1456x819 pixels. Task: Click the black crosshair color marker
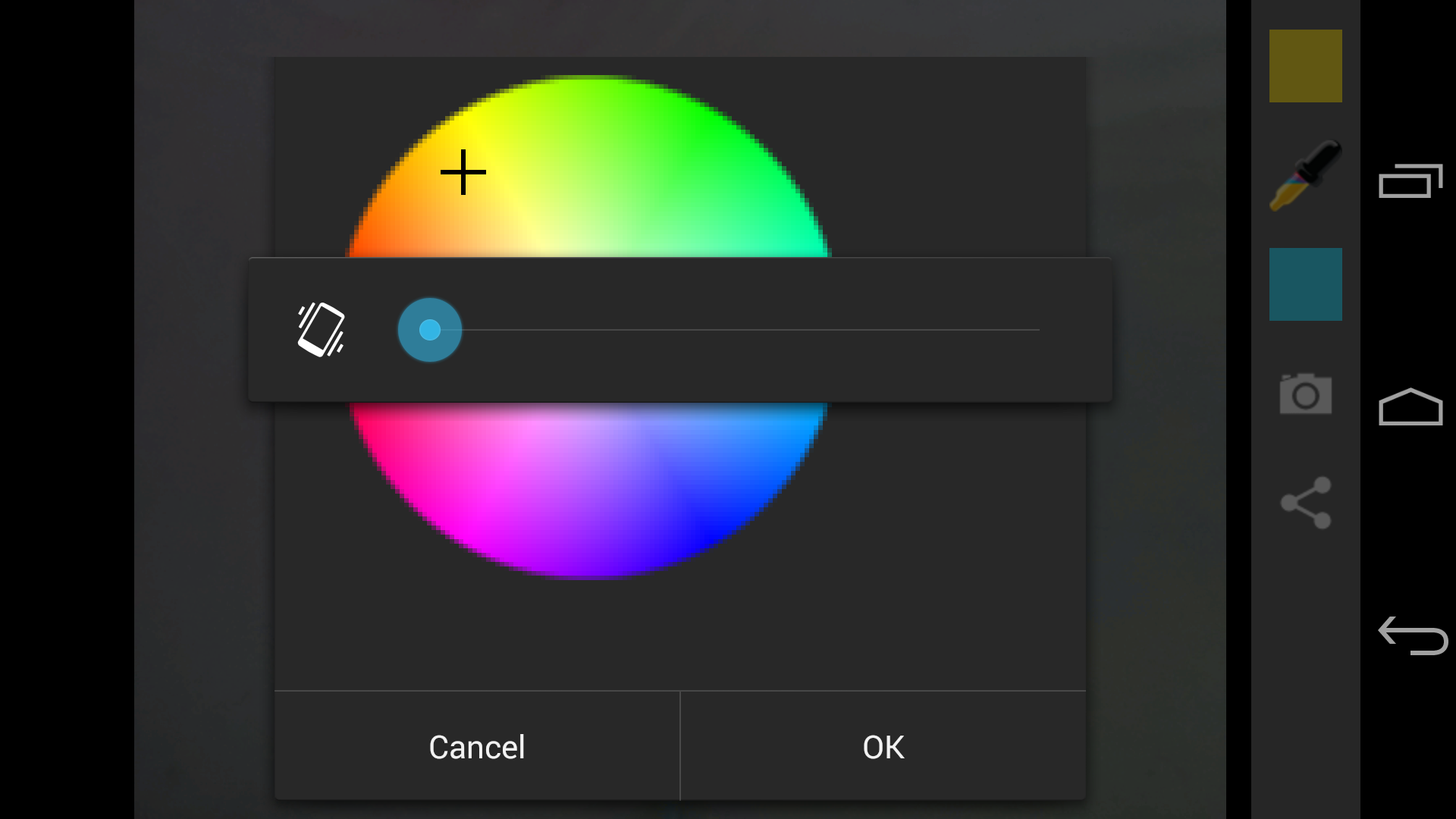463,172
